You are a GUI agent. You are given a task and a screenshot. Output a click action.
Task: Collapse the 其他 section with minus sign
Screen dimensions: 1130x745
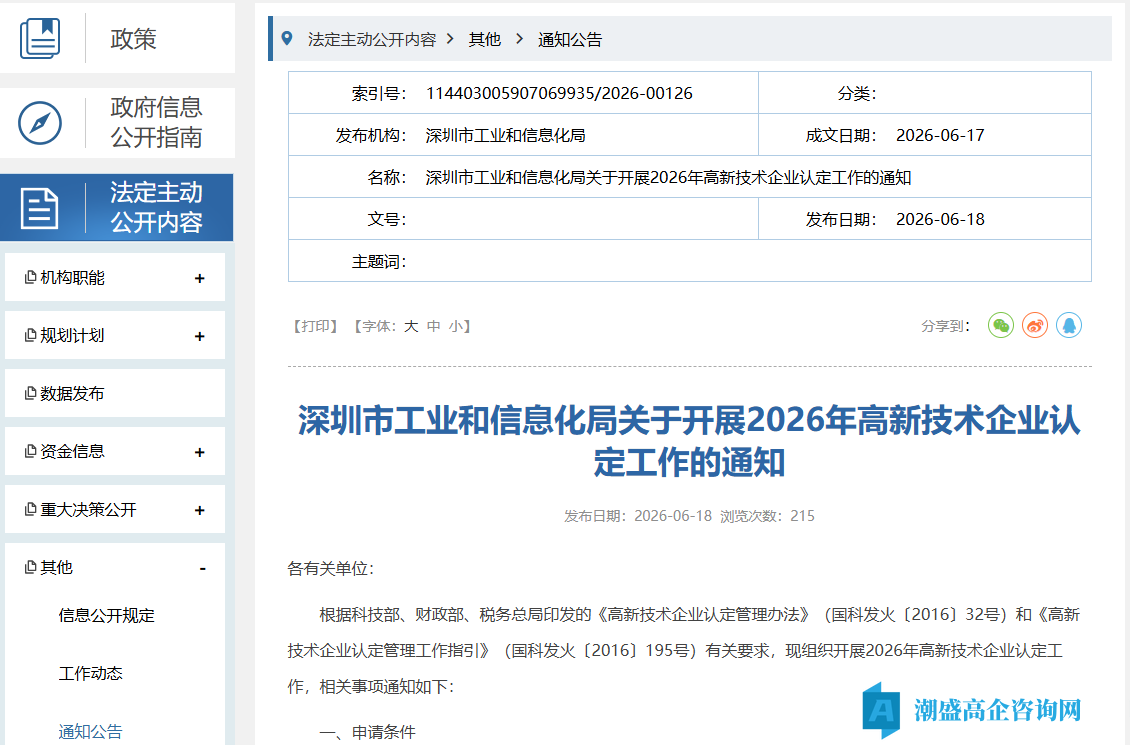pos(203,568)
